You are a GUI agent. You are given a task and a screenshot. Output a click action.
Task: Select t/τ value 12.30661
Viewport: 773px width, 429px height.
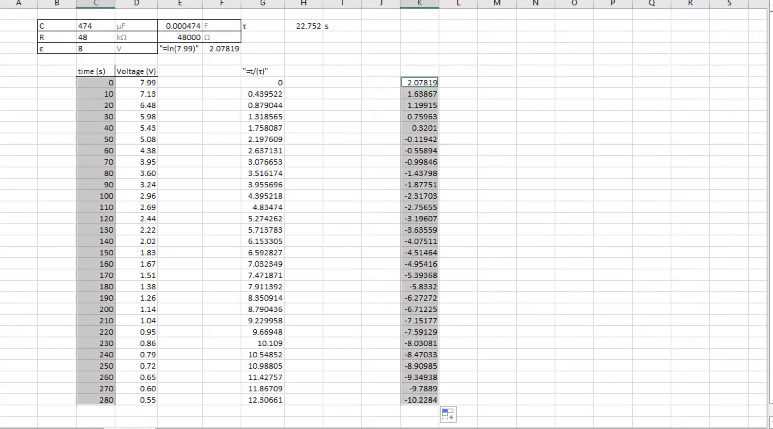click(x=262, y=400)
